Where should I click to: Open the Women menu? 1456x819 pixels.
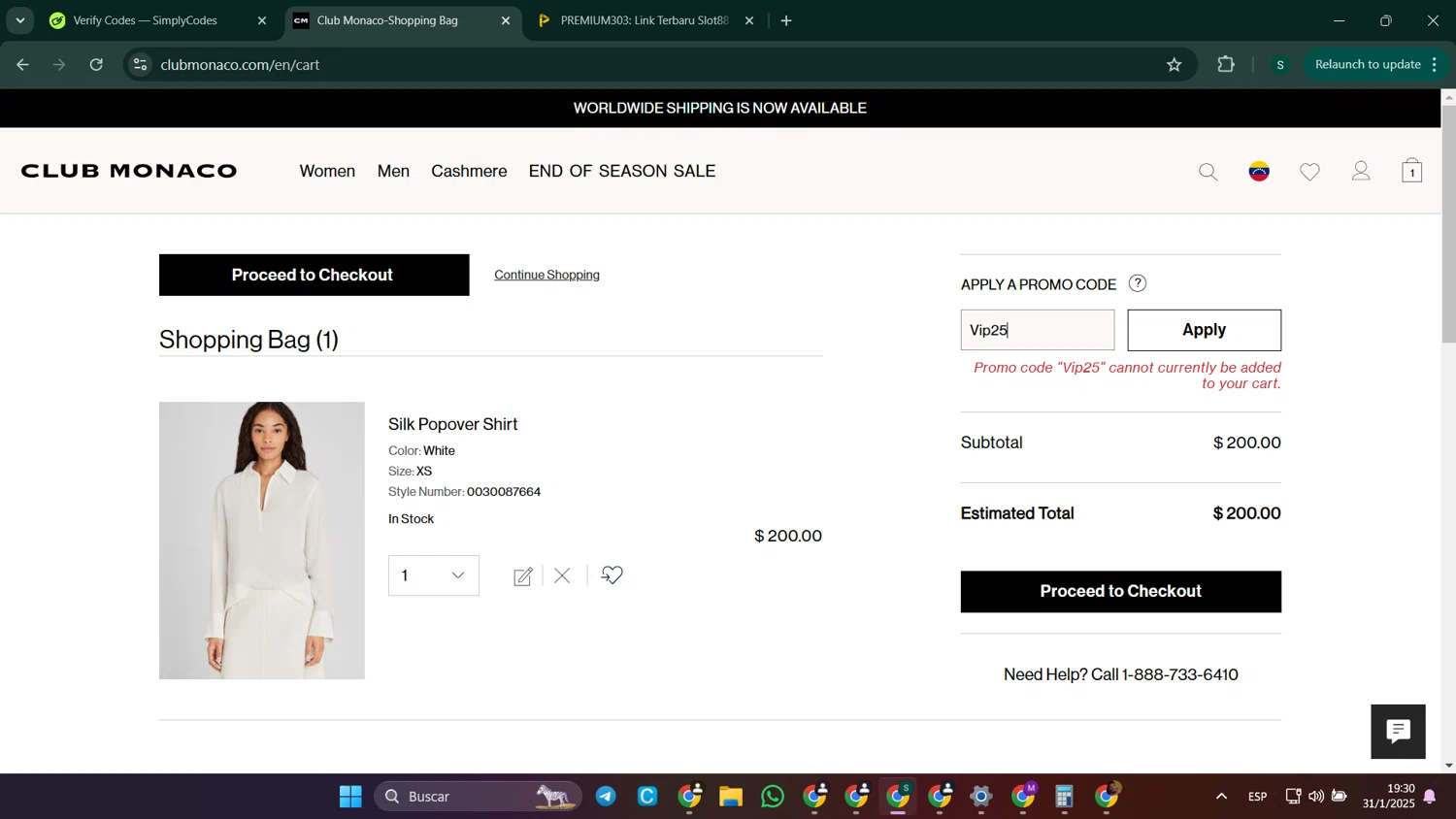click(x=327, y=172)
